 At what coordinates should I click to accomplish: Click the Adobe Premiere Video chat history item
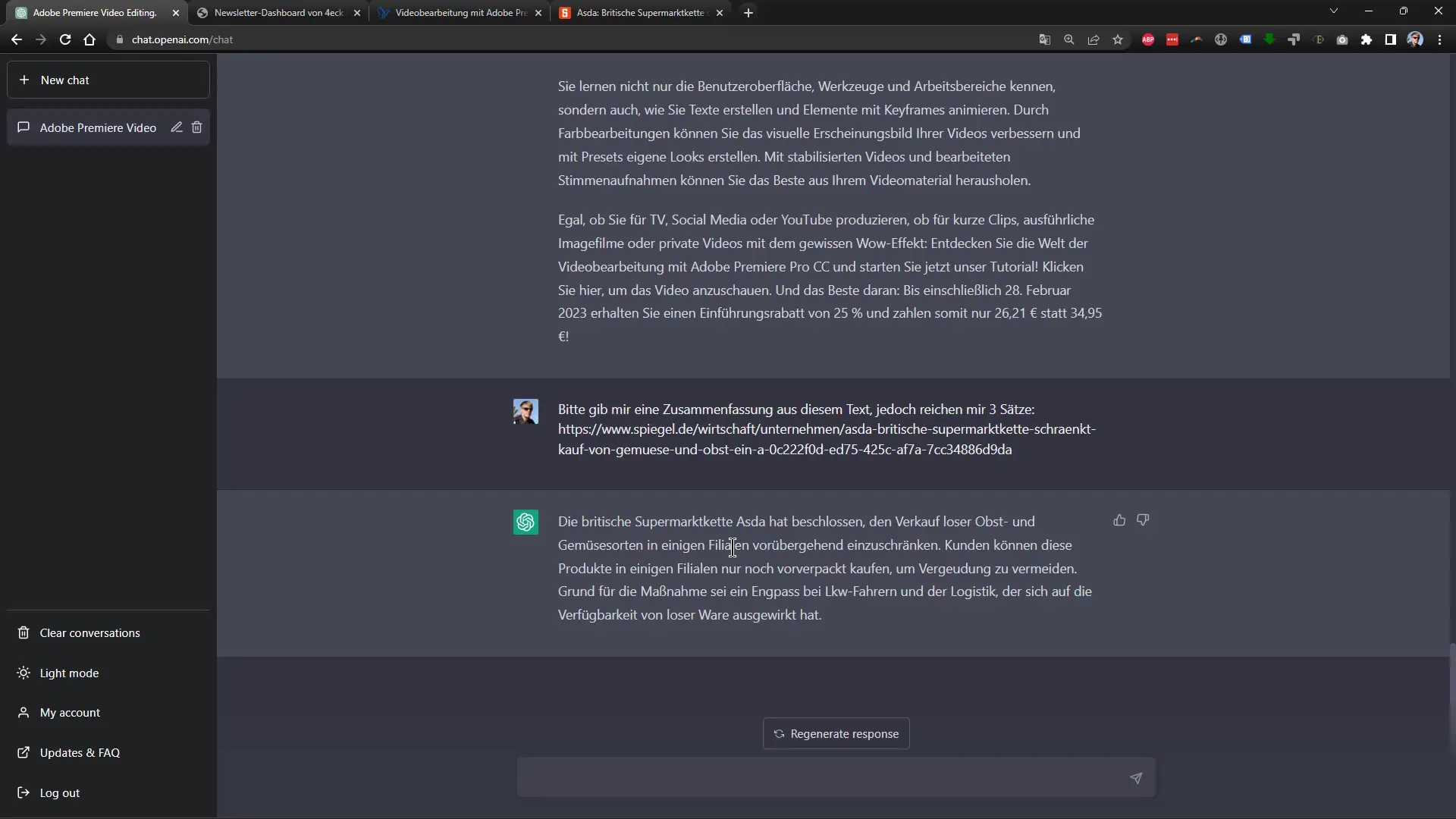[x=98, y=127]
